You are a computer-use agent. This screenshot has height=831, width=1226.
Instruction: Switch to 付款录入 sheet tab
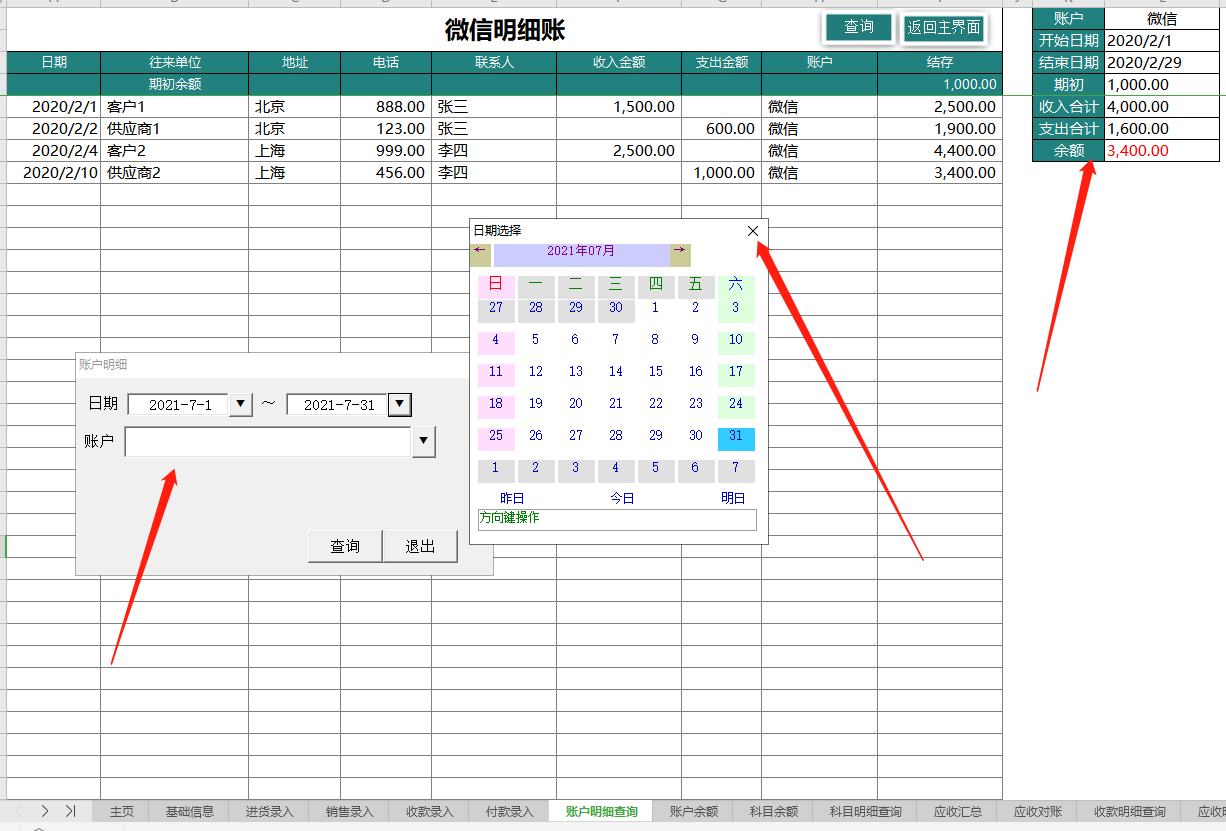tap(509, 811)
